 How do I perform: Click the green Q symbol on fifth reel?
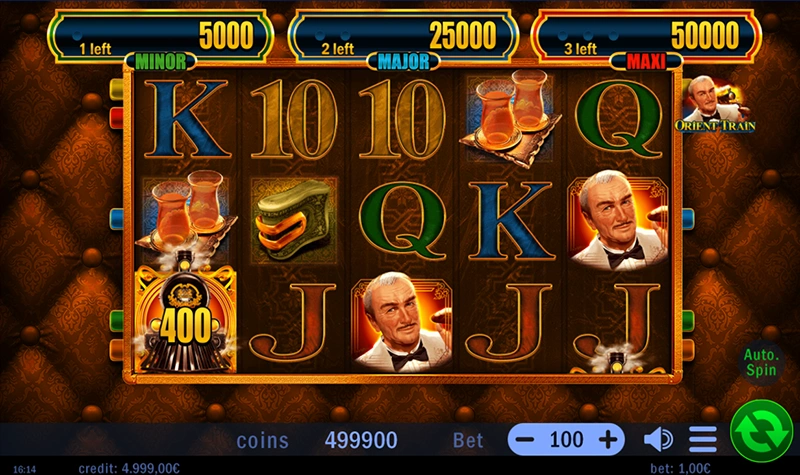click(x=618, y=118)
